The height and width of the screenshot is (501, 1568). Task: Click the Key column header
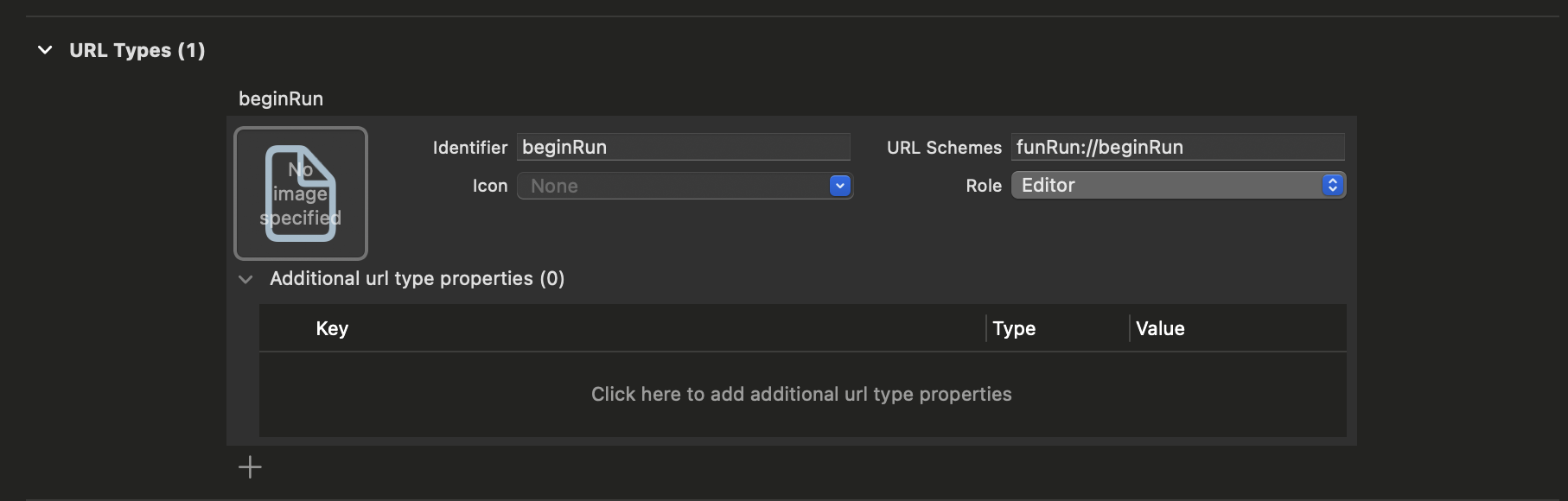point(332,328)
